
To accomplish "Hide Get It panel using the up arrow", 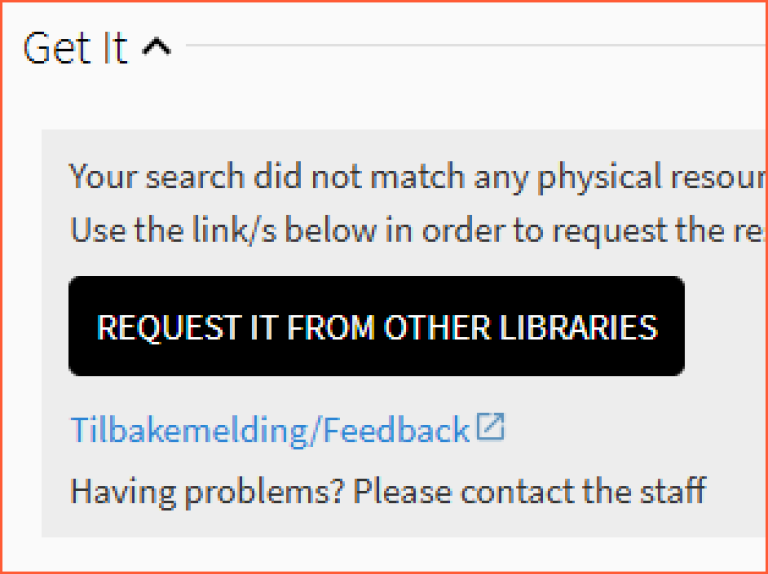I will pos(156,47).
